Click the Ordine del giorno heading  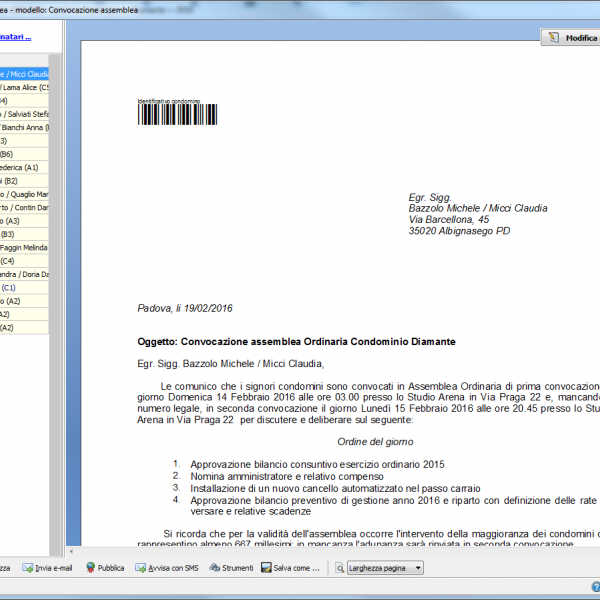375,442
